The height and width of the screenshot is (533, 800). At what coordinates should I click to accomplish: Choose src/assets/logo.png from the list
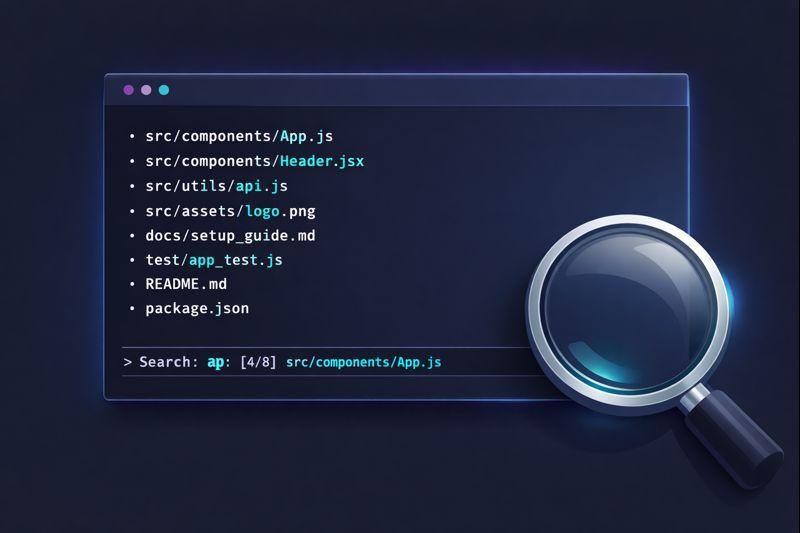(x=230, y=211)
